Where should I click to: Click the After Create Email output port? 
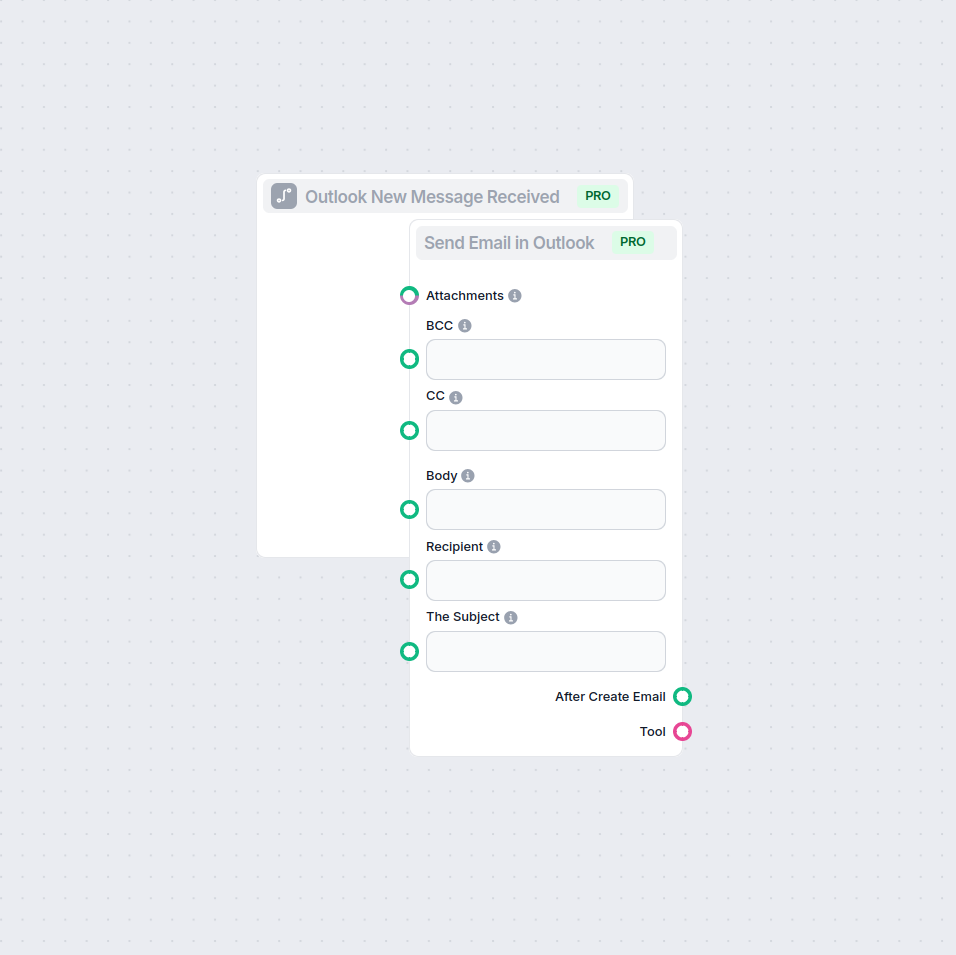click(x=681, y=696)
